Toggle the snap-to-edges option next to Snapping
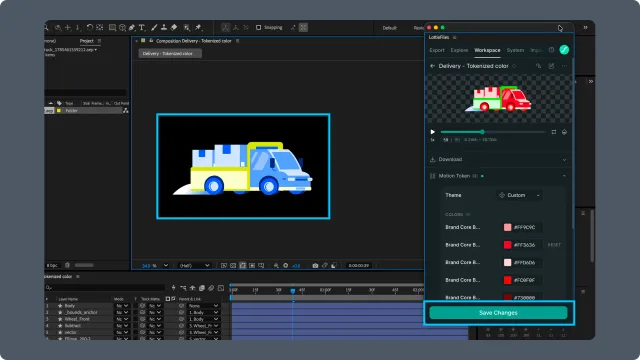Image resolution: width=640 pixels, height=360 pixels. 293,27
